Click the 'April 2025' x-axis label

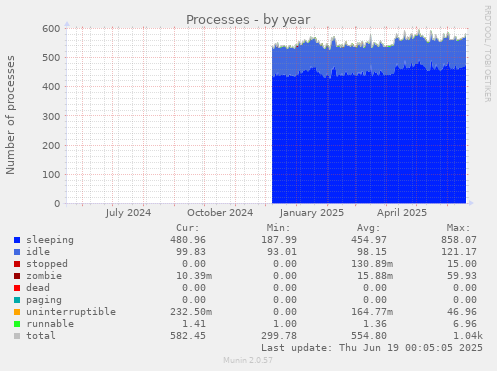pos(402,213)
